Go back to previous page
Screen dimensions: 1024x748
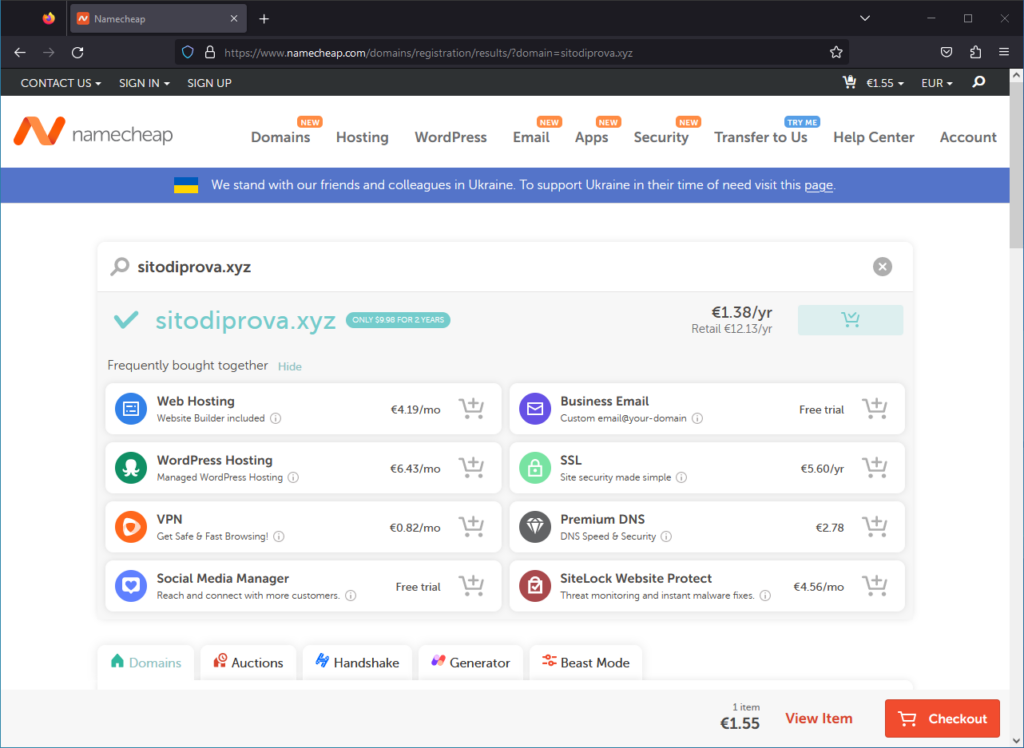click(x=20, y=53)
